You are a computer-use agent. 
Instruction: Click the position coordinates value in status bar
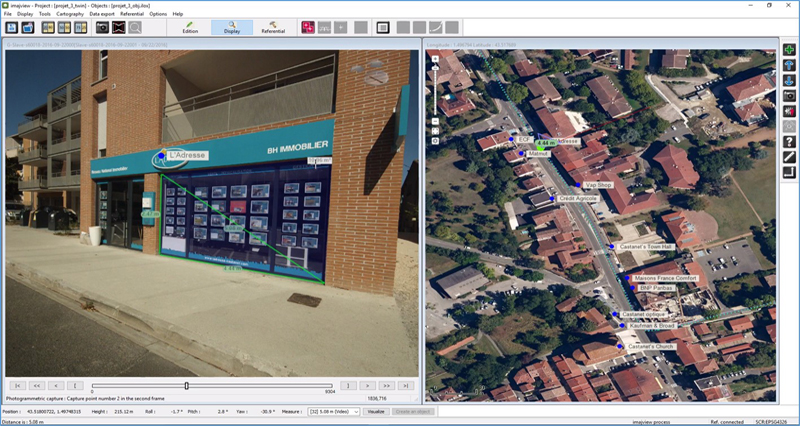pyautogui.click(x=55, y=412)
